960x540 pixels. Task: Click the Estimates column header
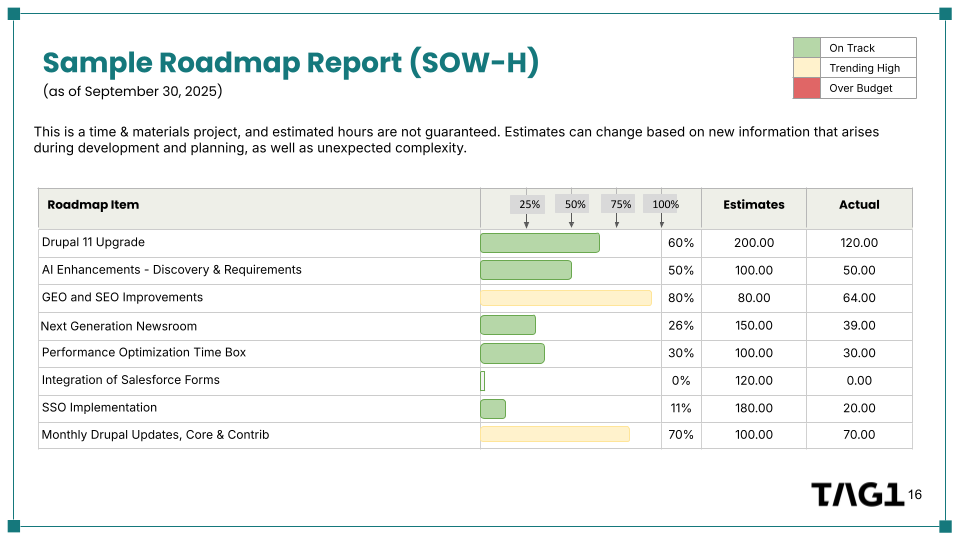(x=753, y=205)
